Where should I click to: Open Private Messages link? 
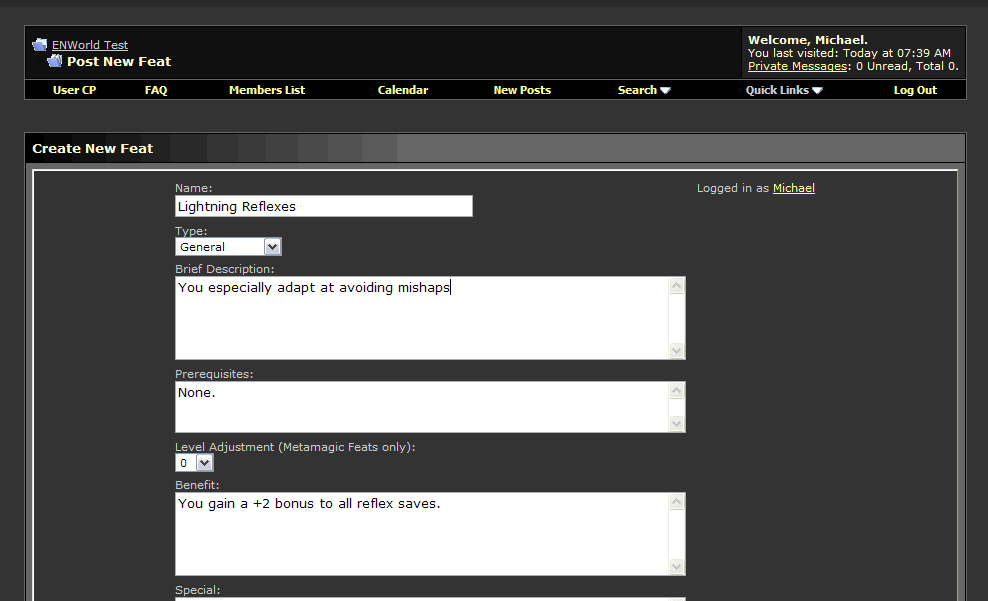click(x=797, y=66)
